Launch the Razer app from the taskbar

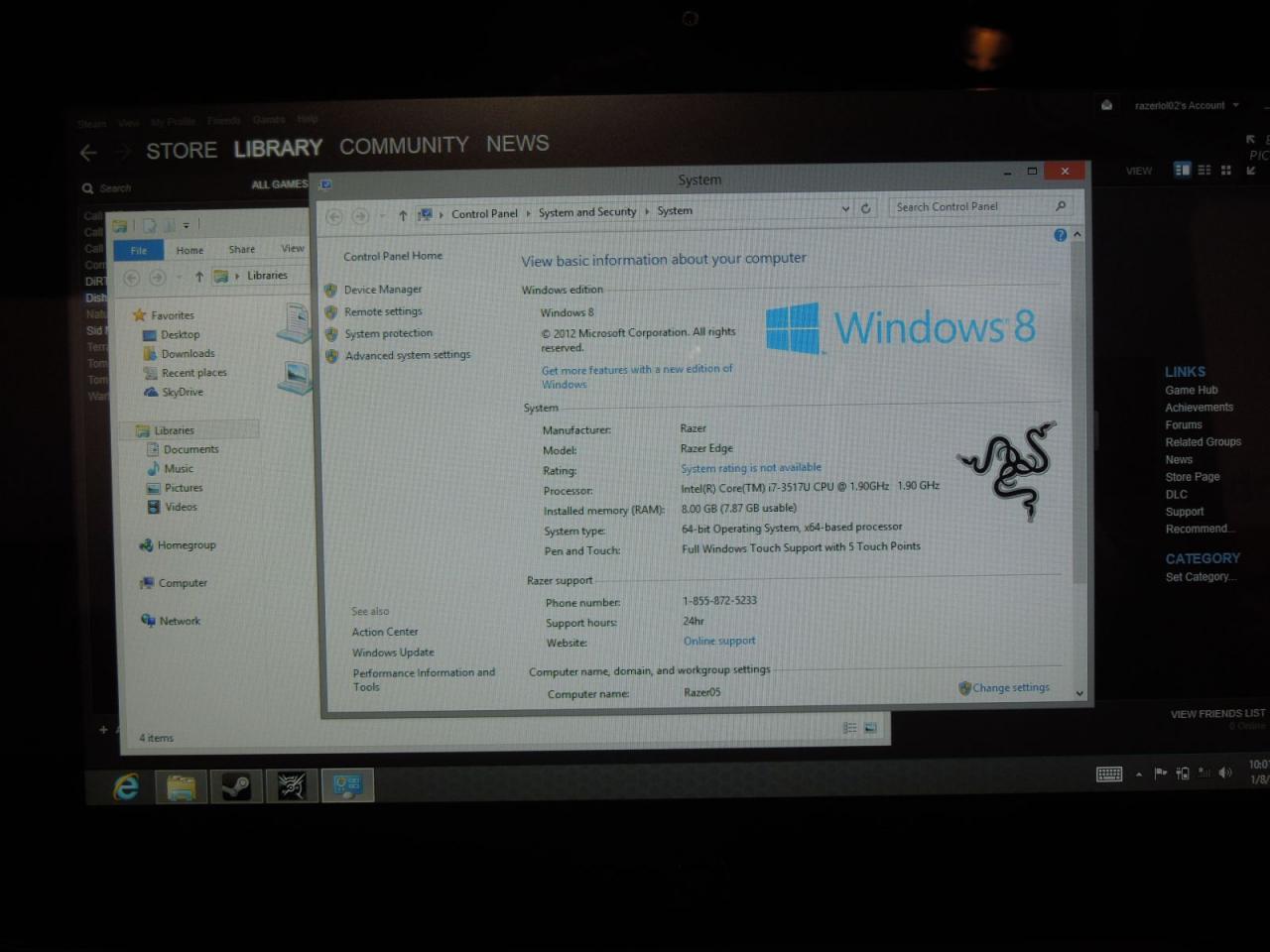tap(292, 787)
